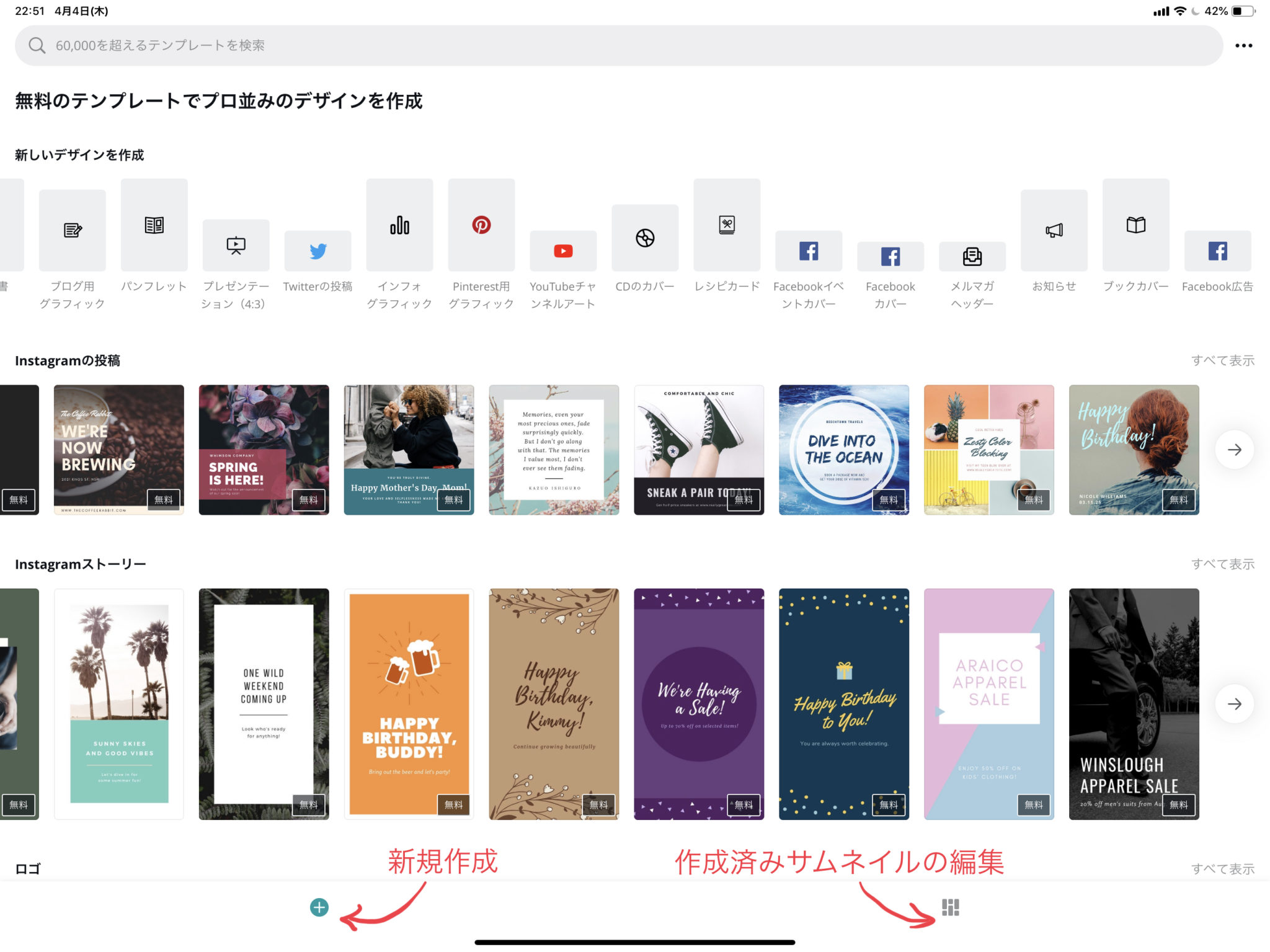Tap the search magnifier icon

37,45
